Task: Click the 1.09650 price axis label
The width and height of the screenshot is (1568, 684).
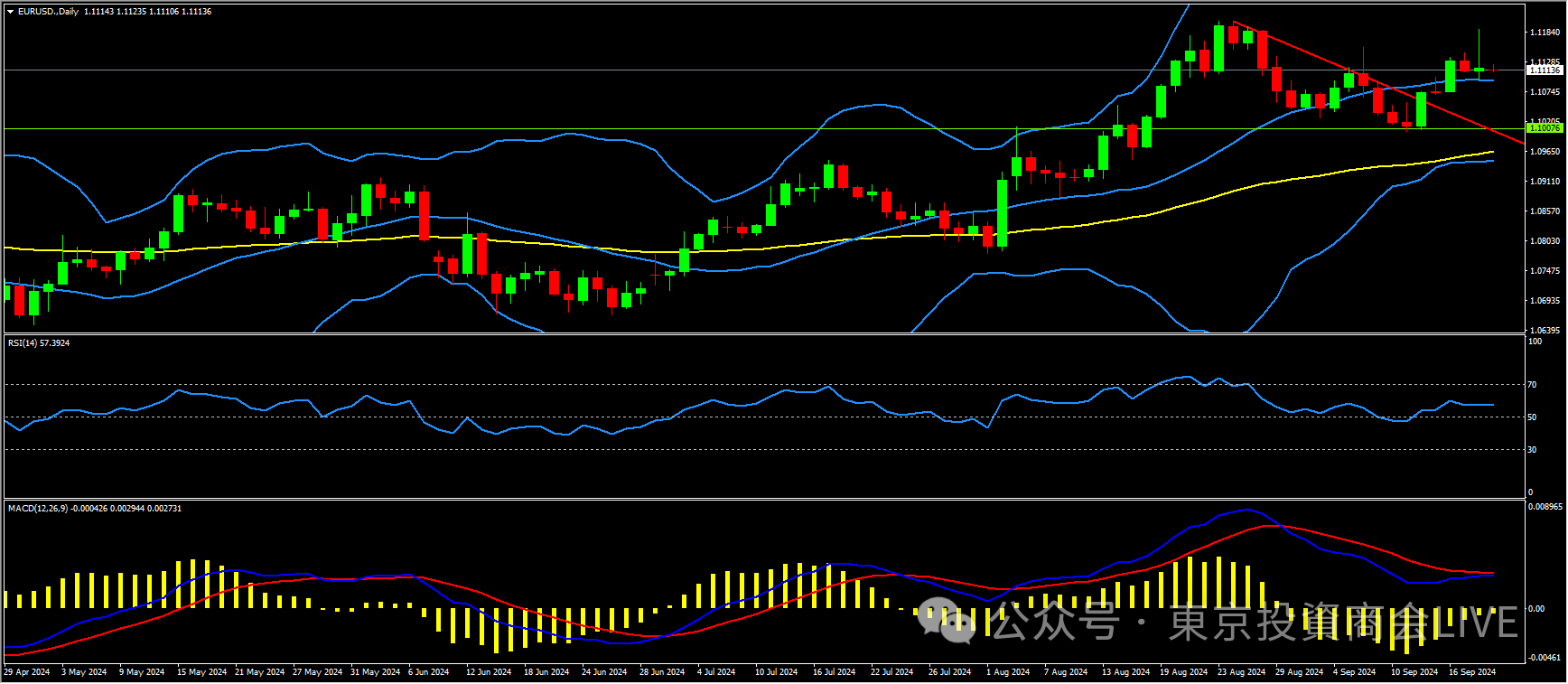Action: tap(1545, 152)
